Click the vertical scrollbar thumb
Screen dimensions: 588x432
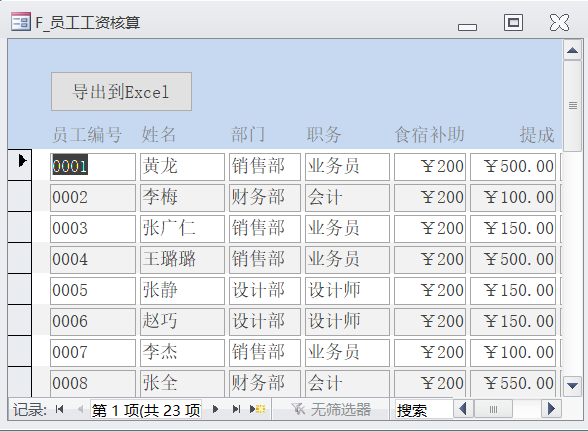(572, 106)
